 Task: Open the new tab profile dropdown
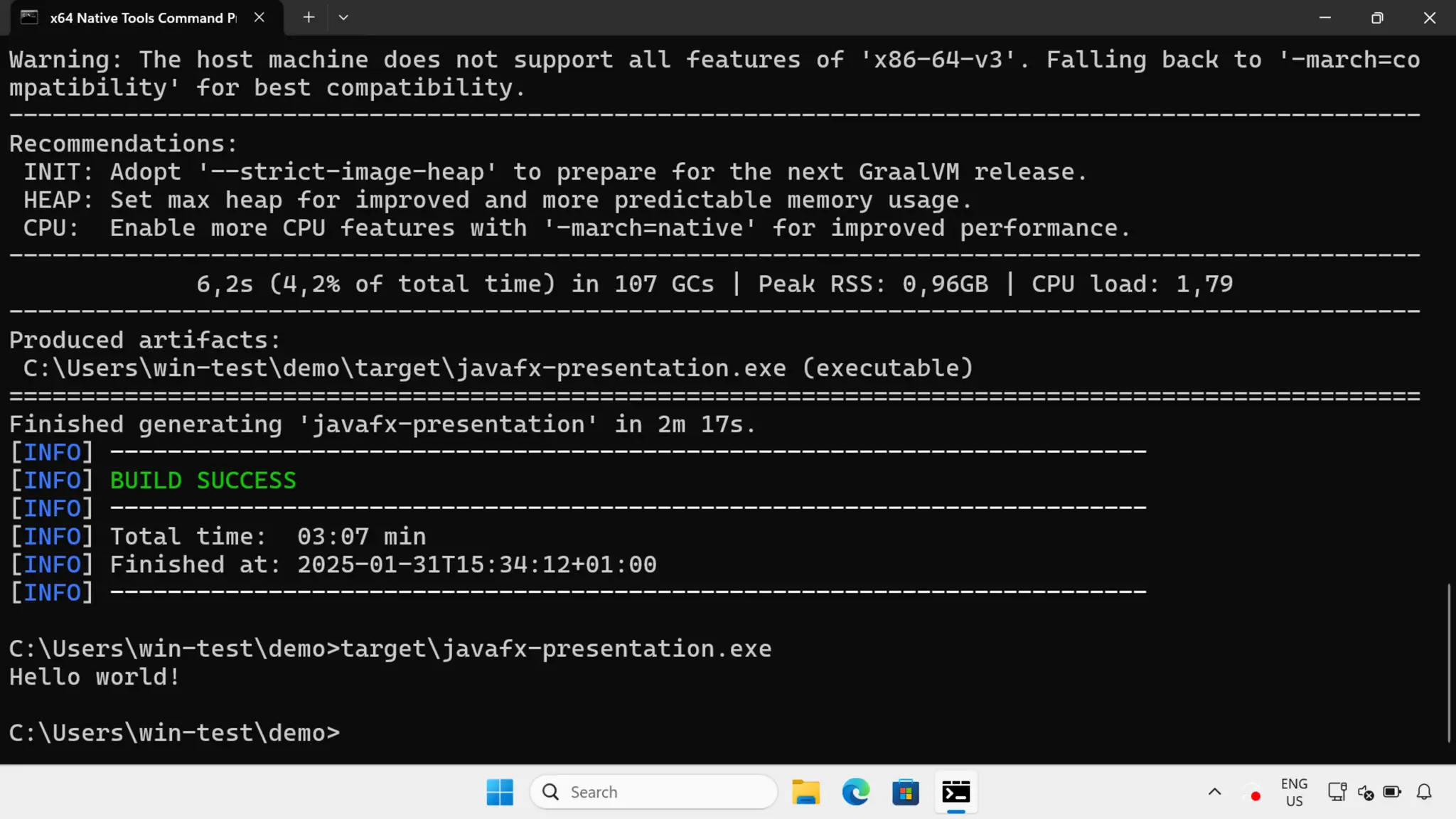tap(343, 18)
